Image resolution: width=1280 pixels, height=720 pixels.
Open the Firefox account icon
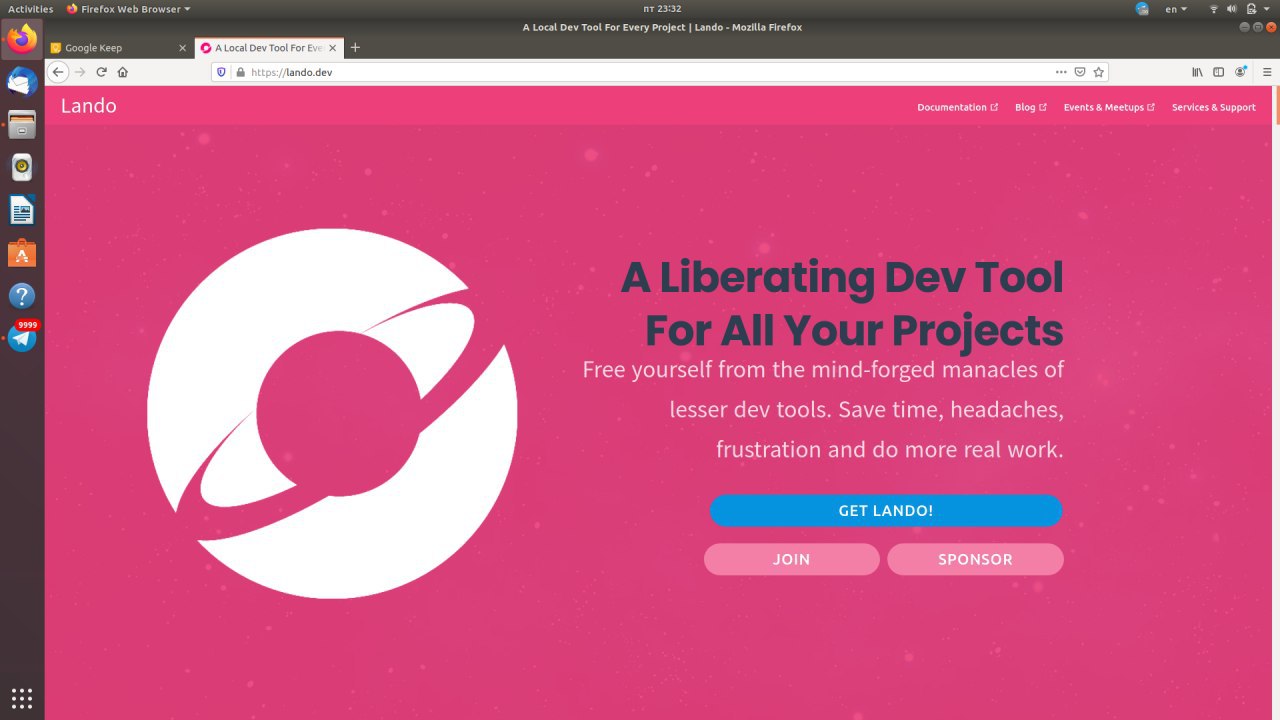pos(1241,72)
